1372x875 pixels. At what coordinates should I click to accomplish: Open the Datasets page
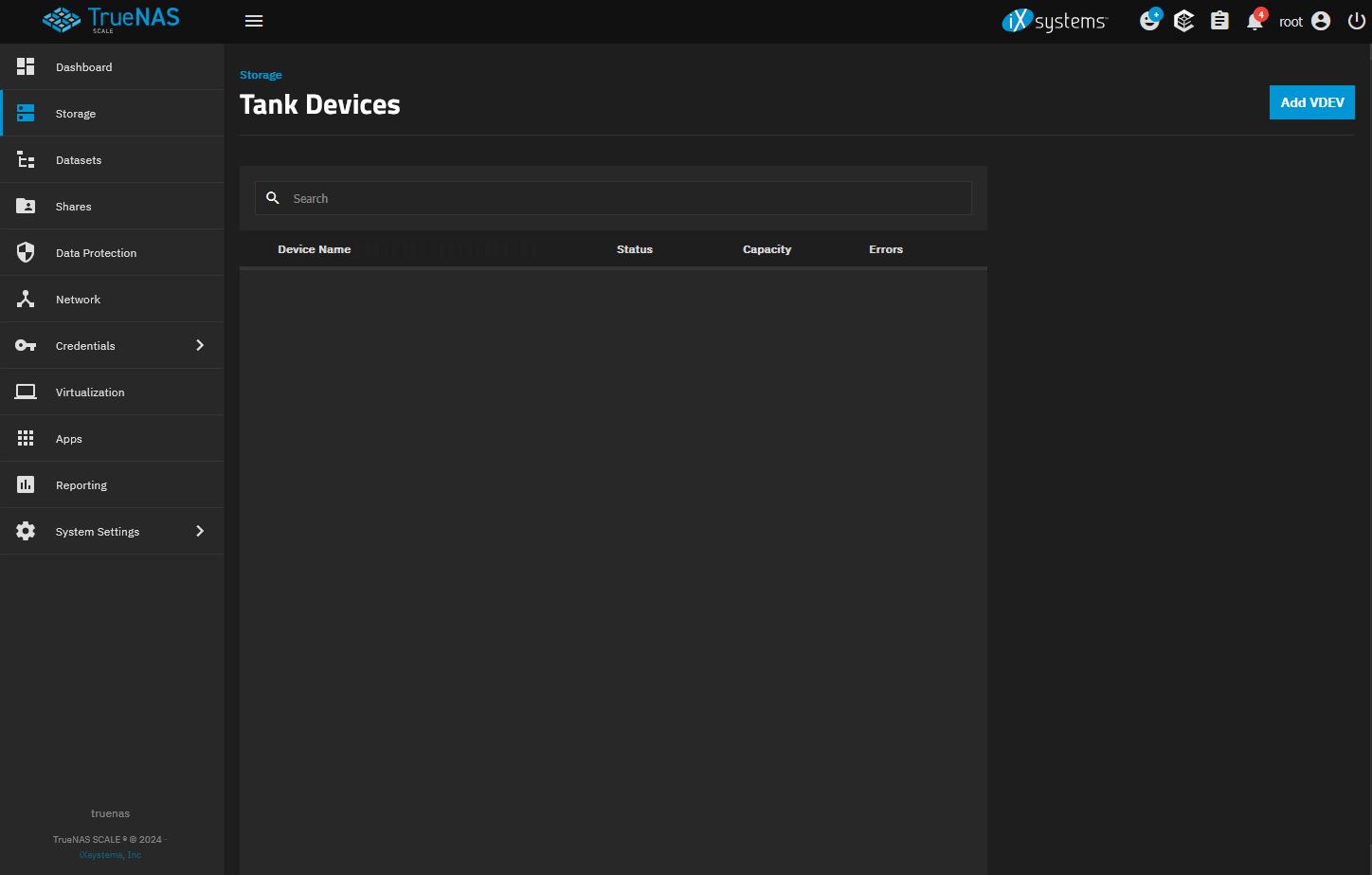click(x=79, y=160)
